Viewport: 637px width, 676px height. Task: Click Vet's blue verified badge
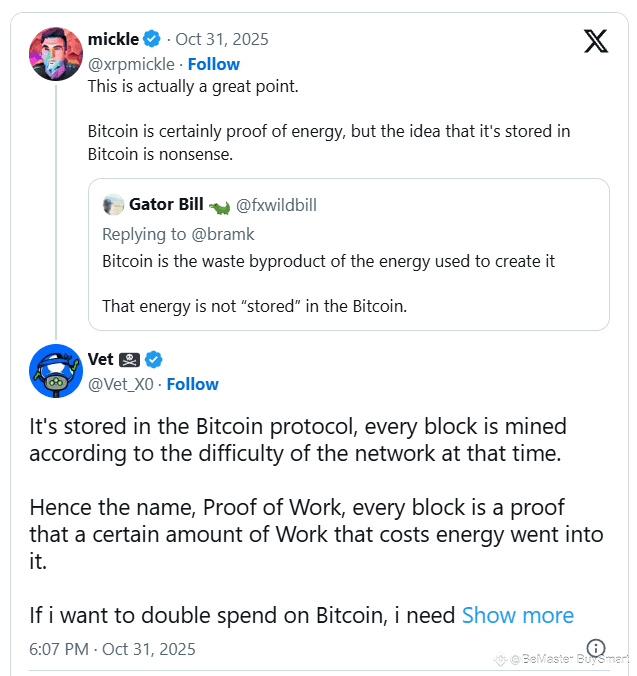click(154, 360)
